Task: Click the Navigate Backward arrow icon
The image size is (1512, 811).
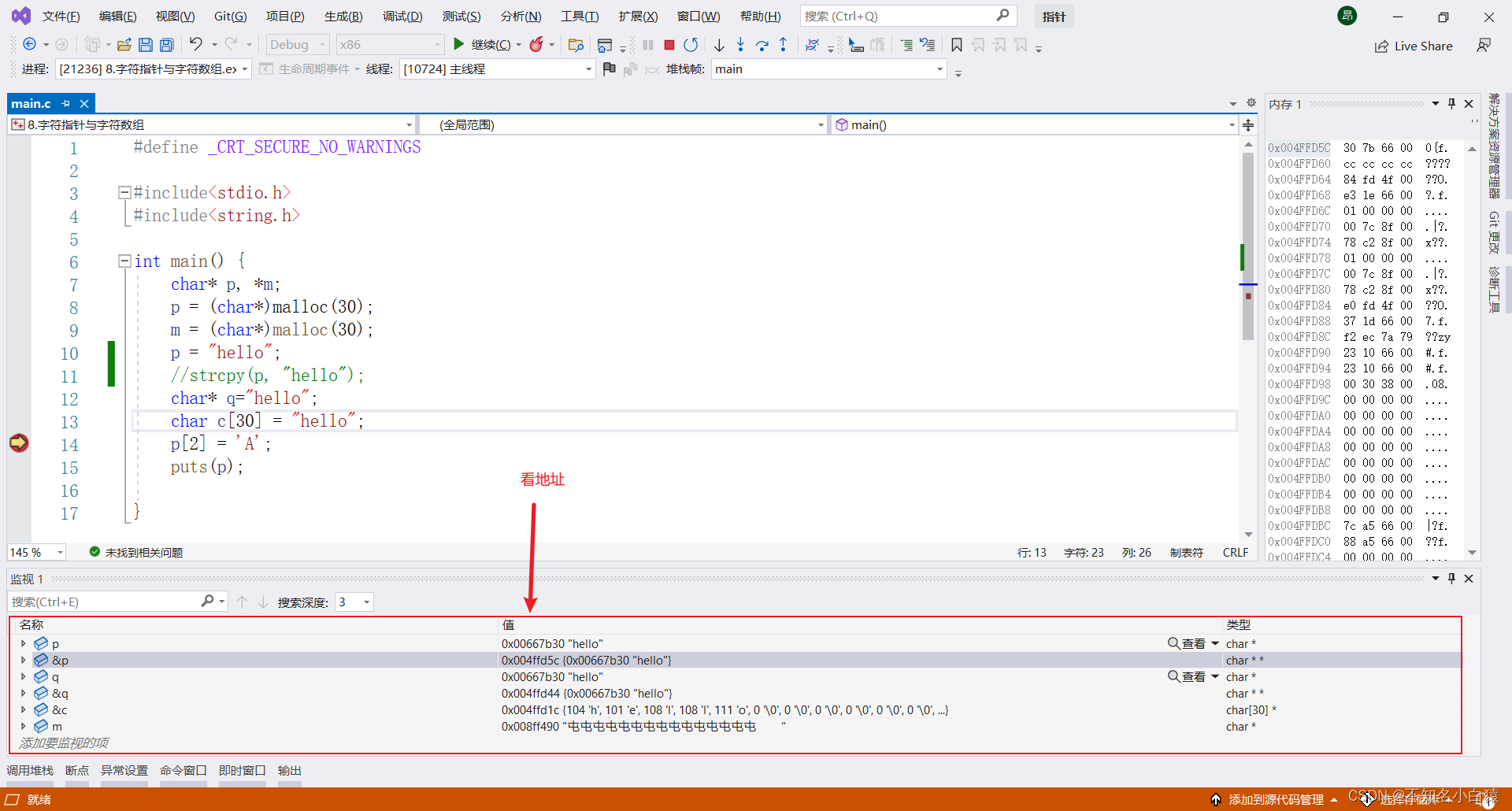Action: click(29, 45)
